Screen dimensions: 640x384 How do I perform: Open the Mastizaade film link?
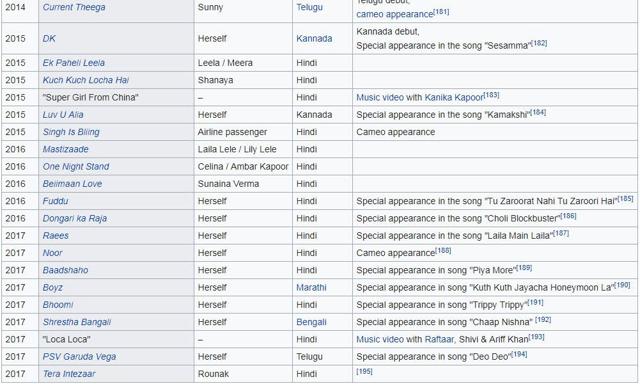click(x=65, y=149)
